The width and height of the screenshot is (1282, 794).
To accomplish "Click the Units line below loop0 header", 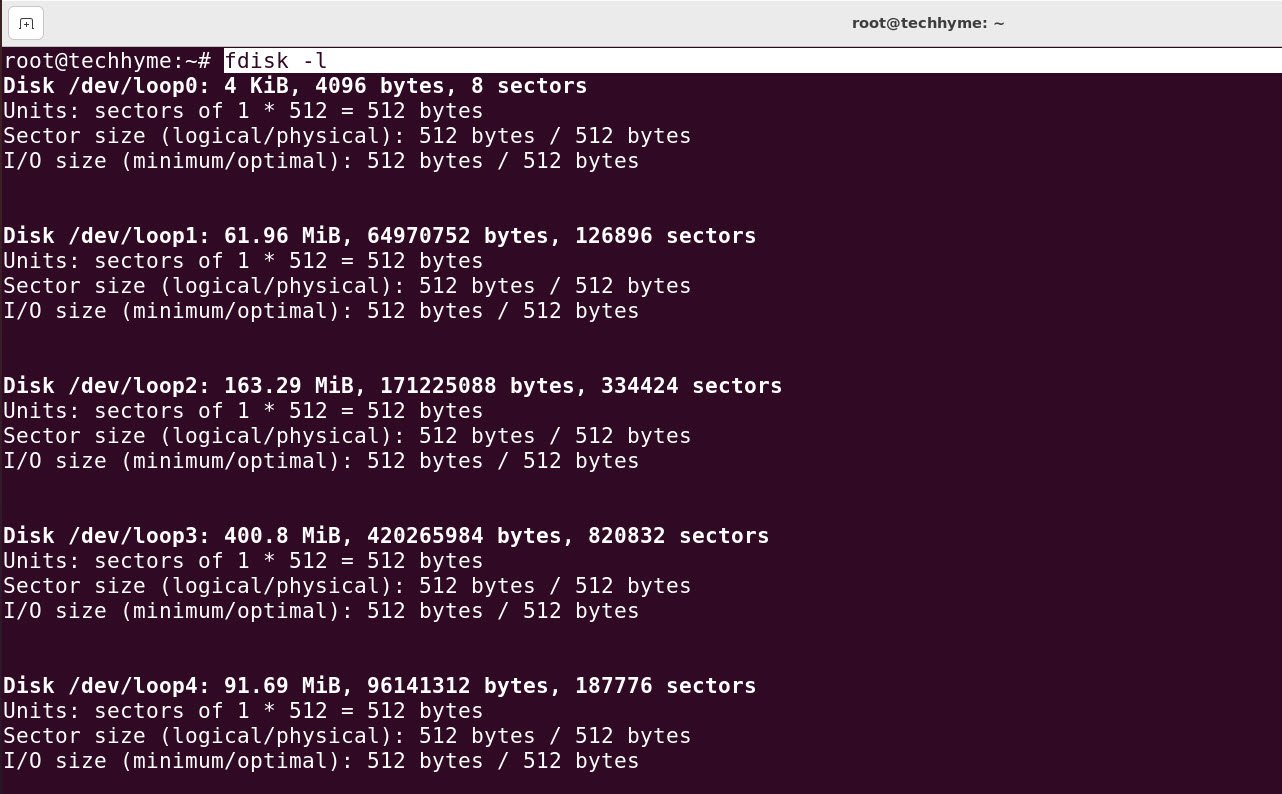I will [x=243, y=111].
